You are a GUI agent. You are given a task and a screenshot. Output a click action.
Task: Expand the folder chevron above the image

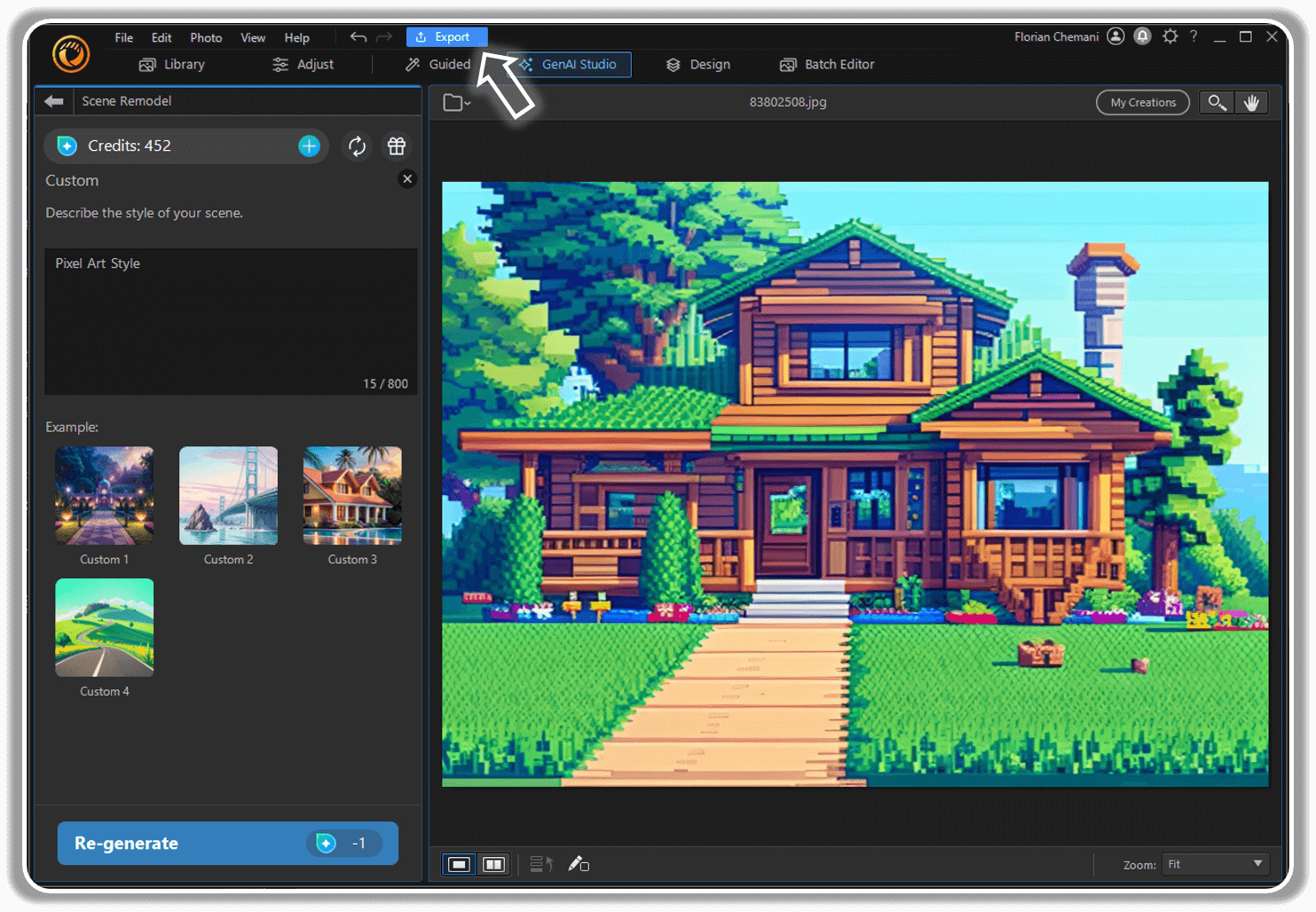tap(467, 103)
